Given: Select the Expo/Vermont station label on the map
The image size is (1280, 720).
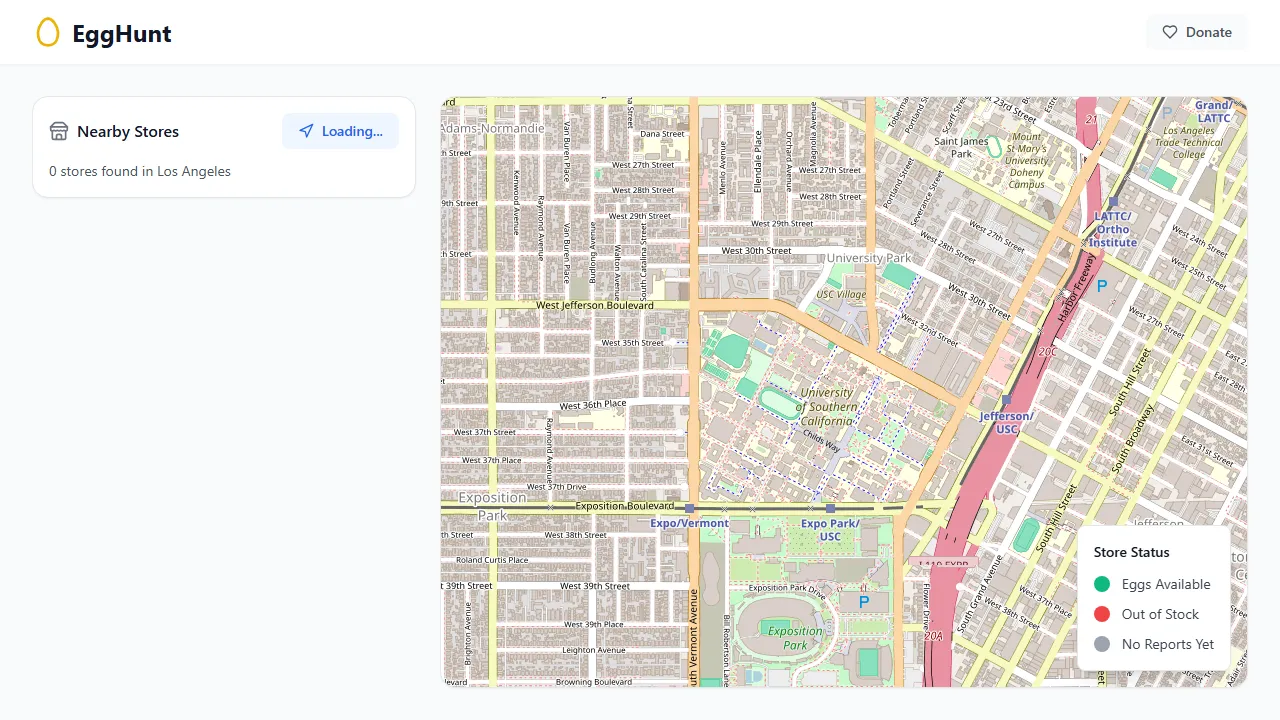Looking at the screenshot, I should click(x=688, y=523).
